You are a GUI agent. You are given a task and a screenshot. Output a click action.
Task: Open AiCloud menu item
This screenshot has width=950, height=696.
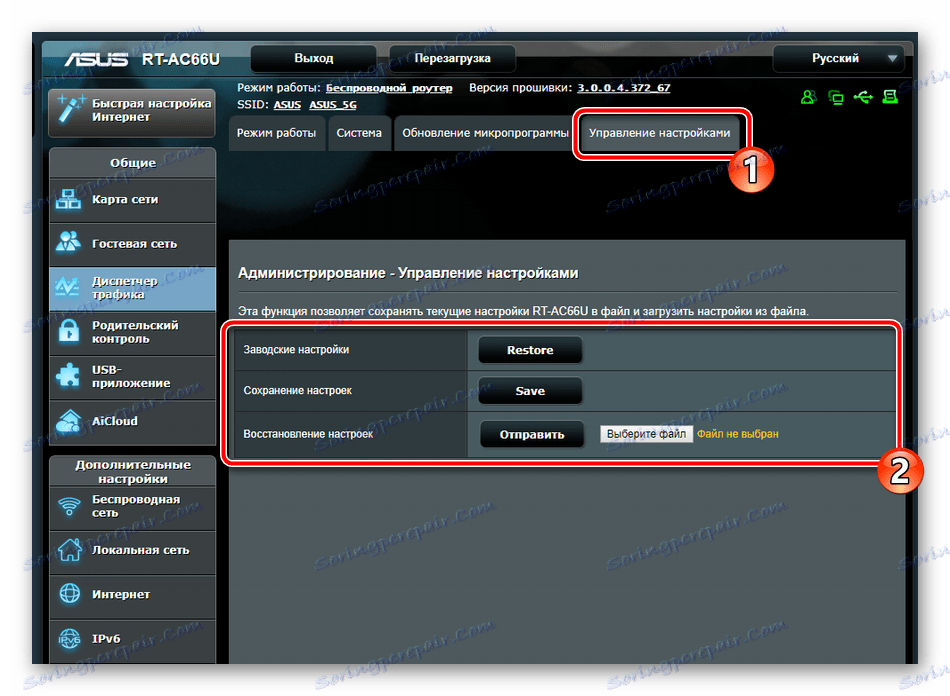(x=133, y=422)
